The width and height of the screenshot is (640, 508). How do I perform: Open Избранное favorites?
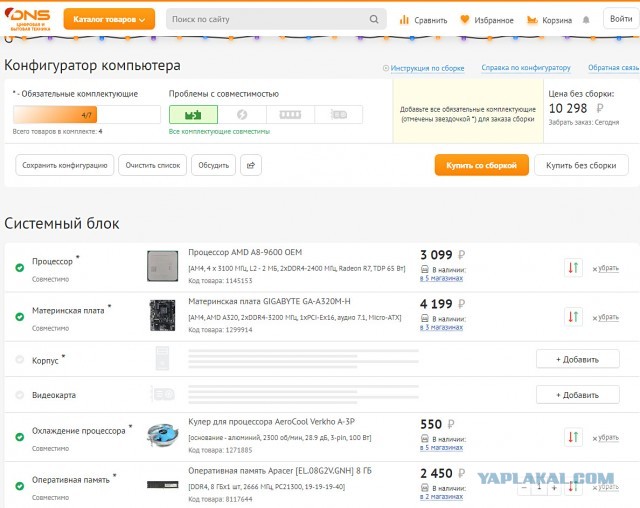pos(487,20)
